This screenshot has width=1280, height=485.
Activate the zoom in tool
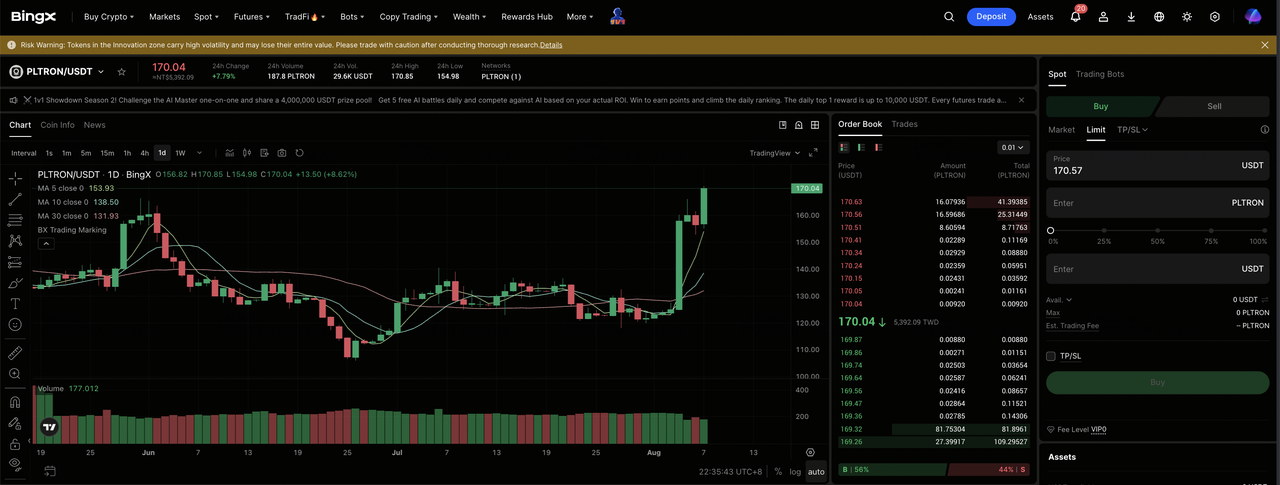click(x=15, y=374)
